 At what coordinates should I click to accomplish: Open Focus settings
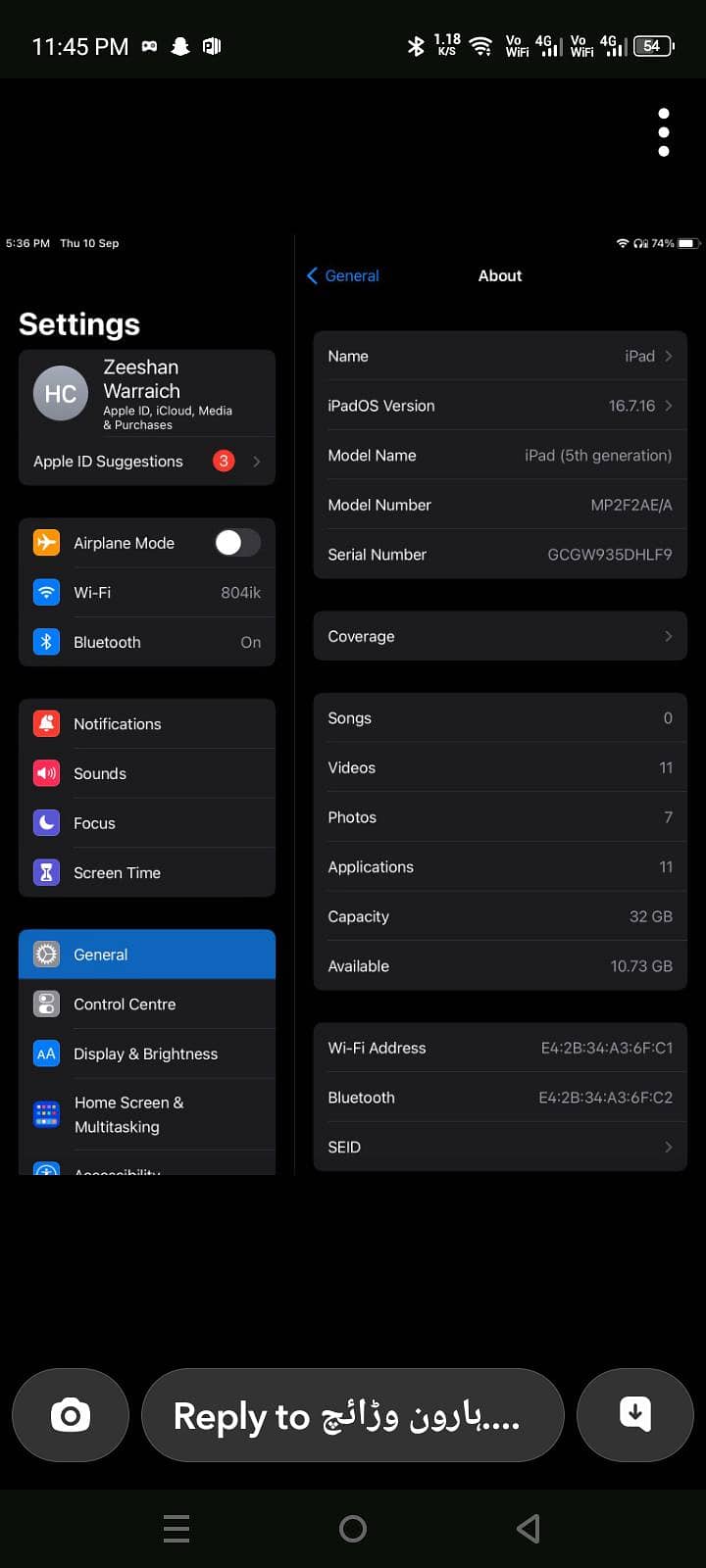pyautogui.click(x=147, y=823)
